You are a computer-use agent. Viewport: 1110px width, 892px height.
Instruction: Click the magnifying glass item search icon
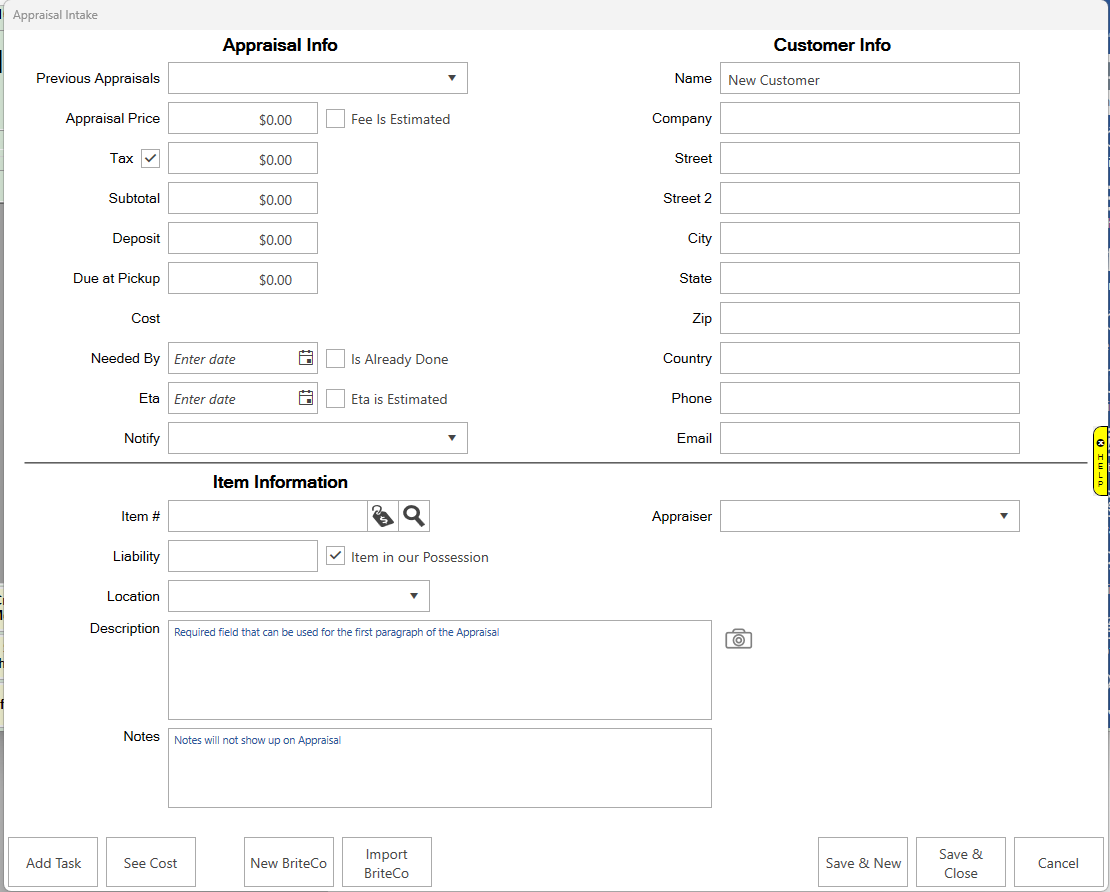414,516
